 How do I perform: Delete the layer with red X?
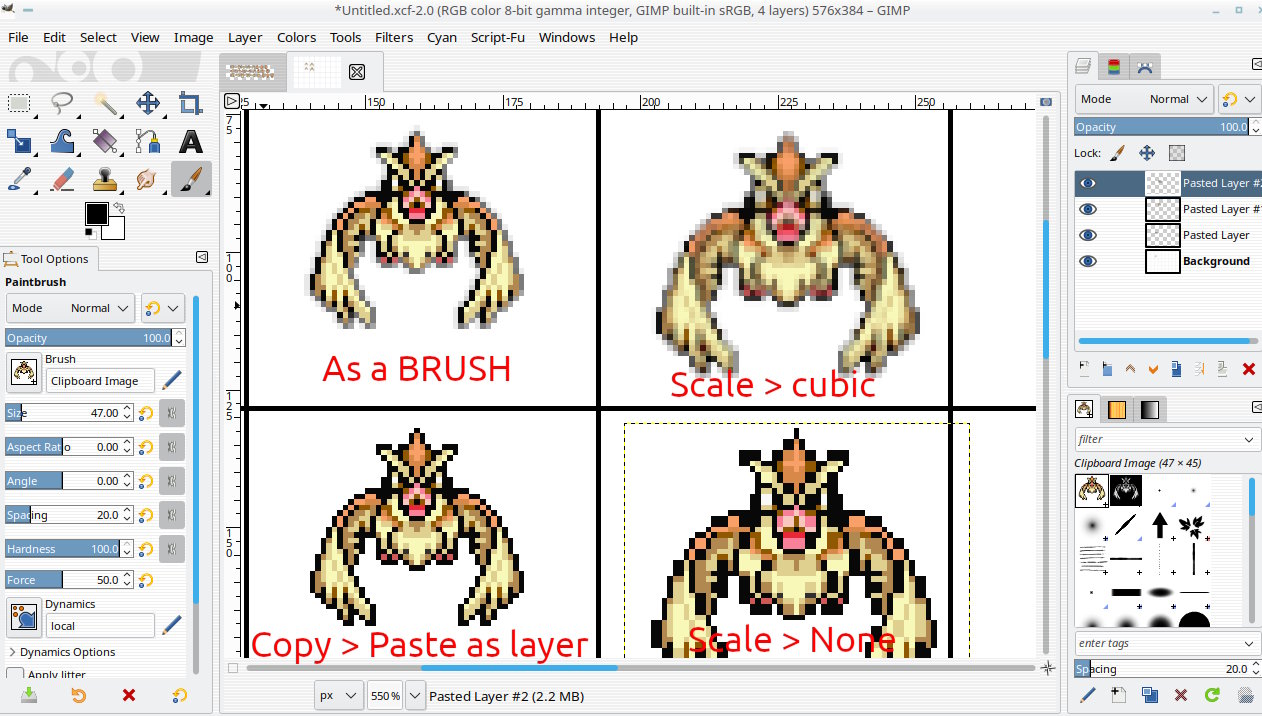coord(1248,369)
